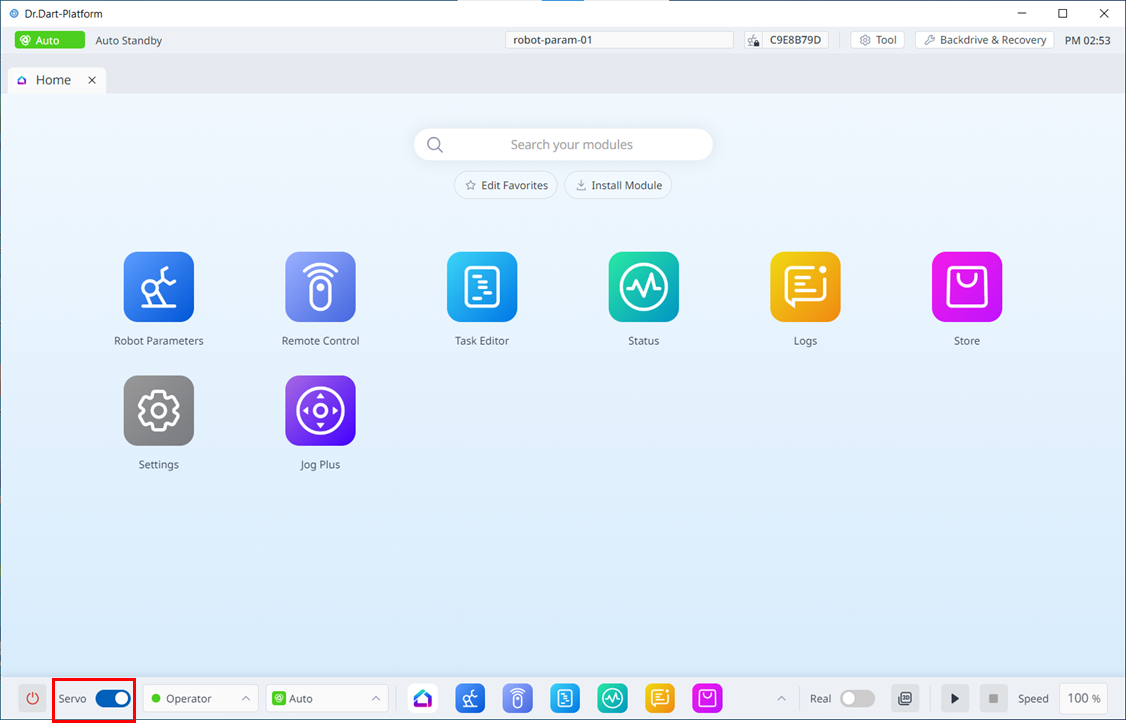This screenshot has width=1126, height=723.
Task: Open the Task Editor module
Action: 482,287
